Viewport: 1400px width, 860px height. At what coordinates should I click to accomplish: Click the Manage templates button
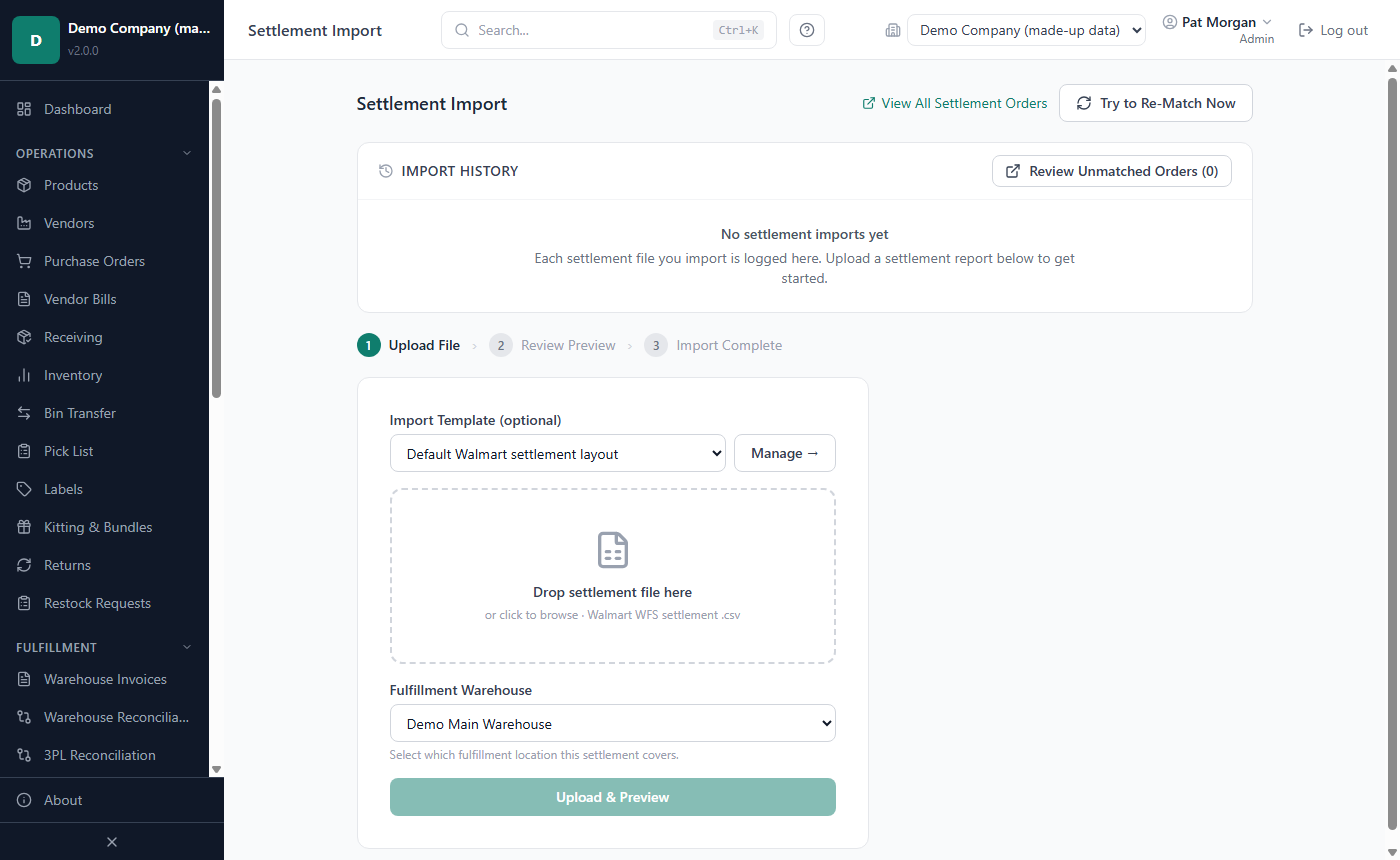coord(785,453)
